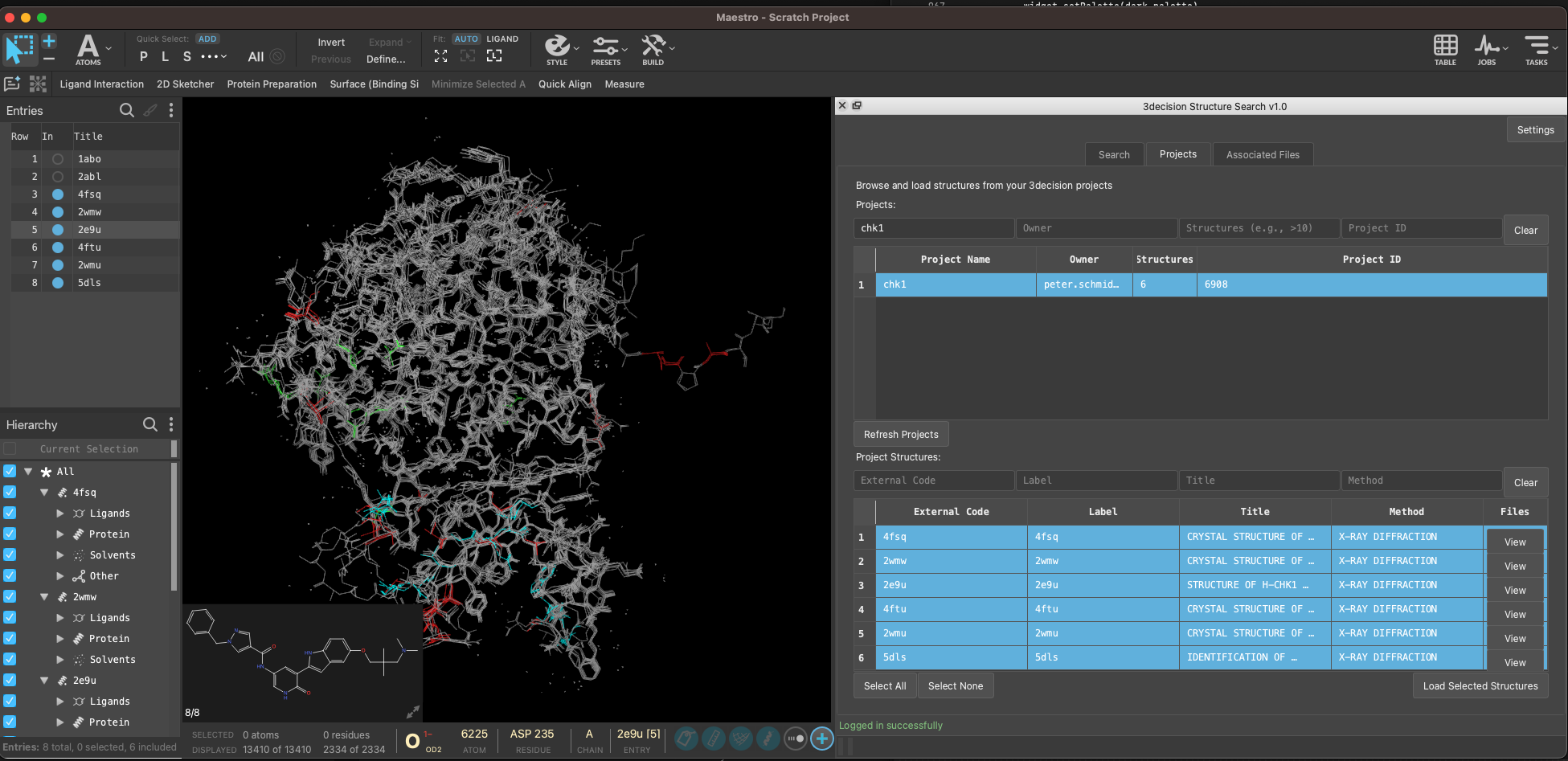Open the project Table
1568x761 pixels.
(x=1445, y=49)
